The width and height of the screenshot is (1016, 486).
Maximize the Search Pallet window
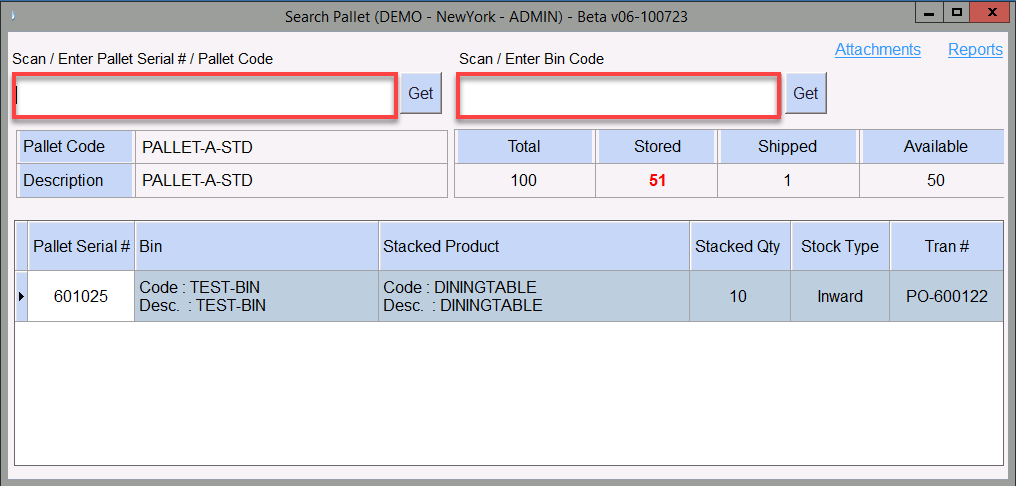[x=956, y=13]
